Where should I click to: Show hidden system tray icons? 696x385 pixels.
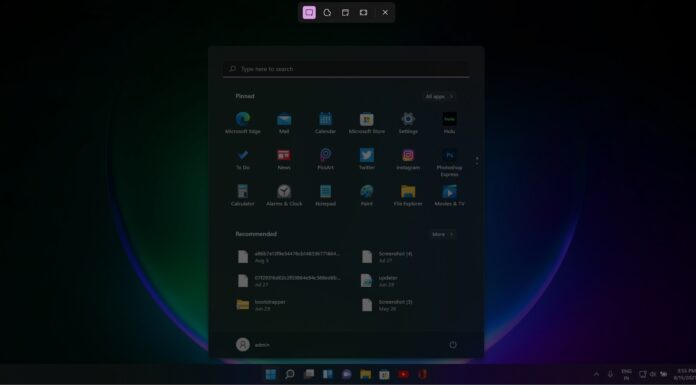[596, 374]
